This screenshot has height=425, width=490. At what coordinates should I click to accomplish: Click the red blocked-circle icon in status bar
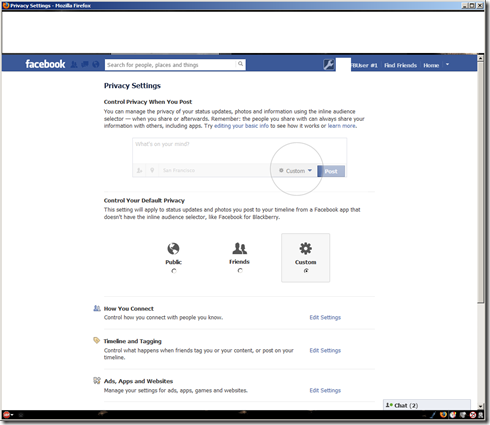coord(473,415)
